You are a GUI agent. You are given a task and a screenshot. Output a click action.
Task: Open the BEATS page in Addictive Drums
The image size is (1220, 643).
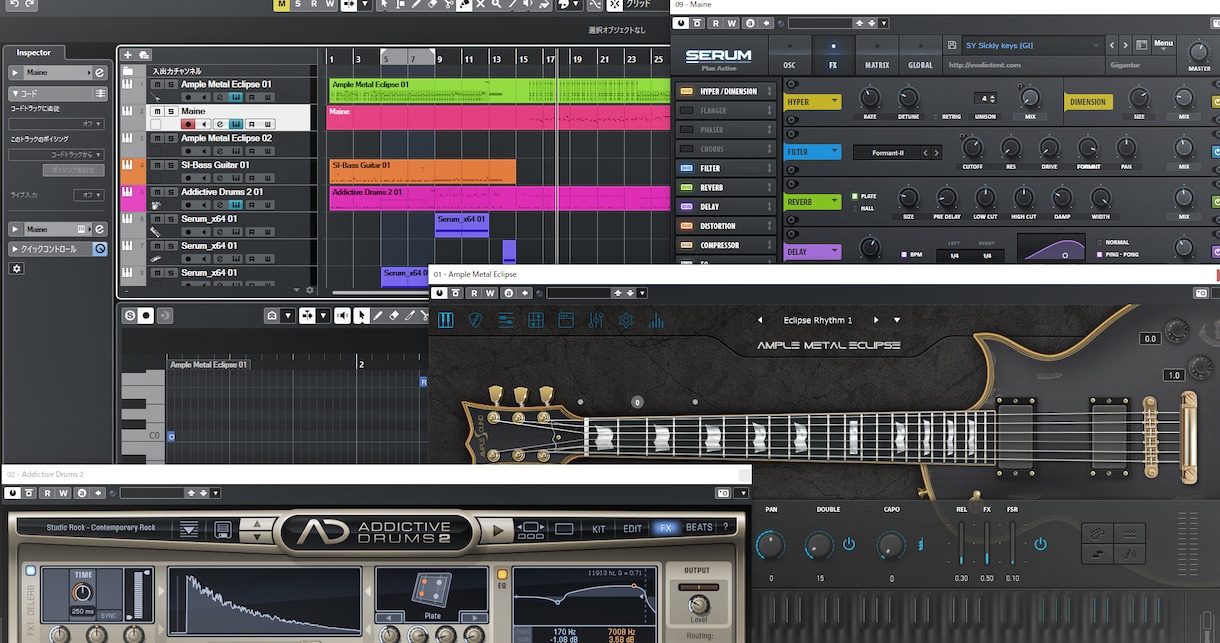[x=699, y=528]
